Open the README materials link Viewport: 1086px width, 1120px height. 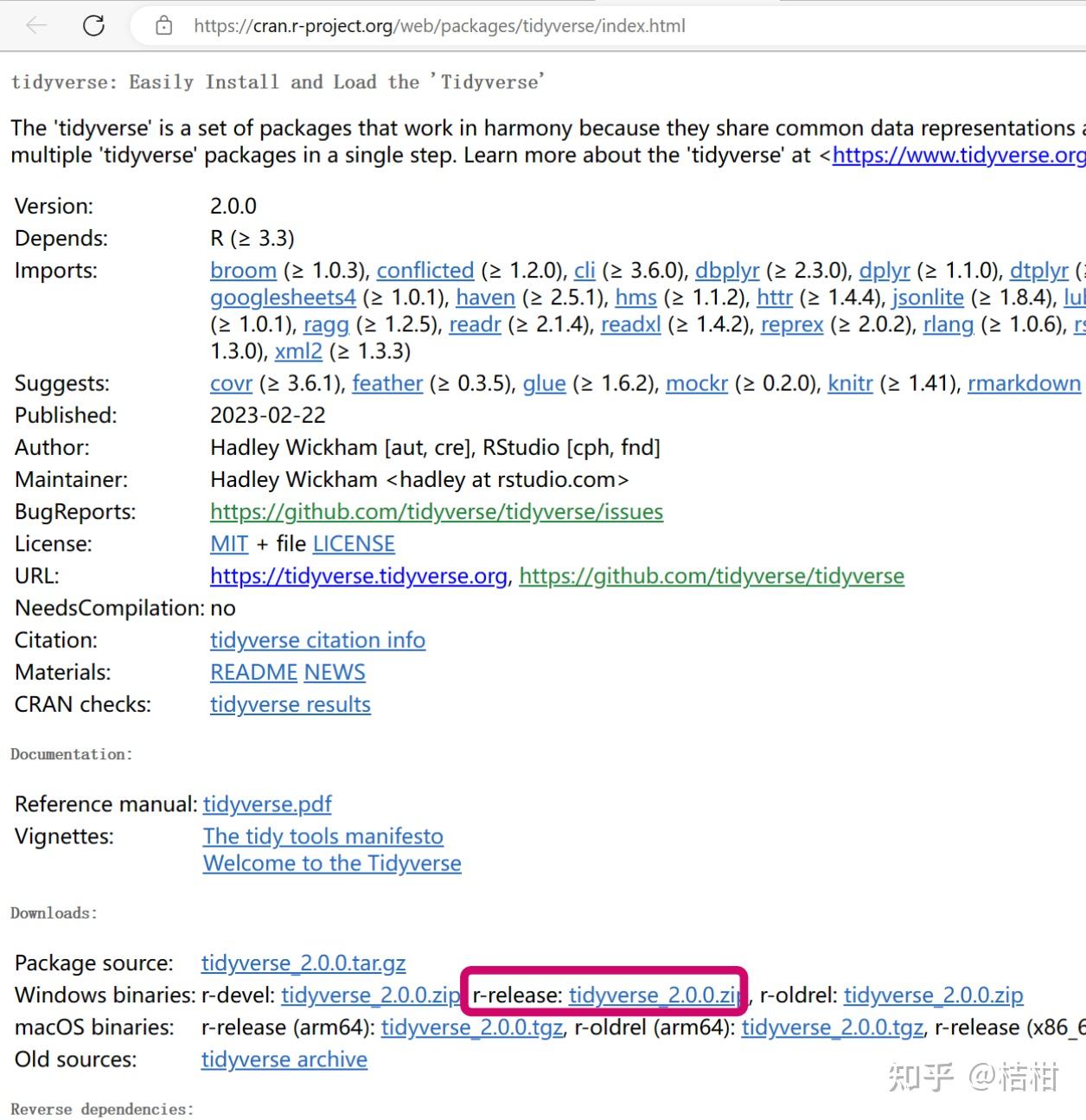pos(254,672)
